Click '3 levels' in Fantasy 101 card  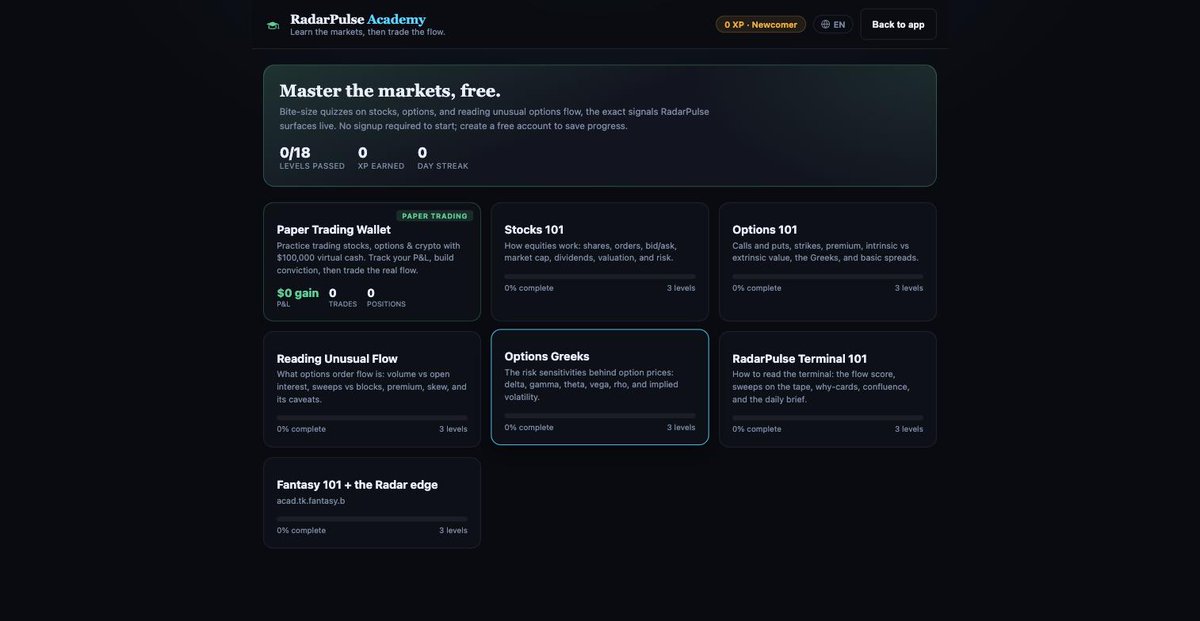click(x=453, y=530)
